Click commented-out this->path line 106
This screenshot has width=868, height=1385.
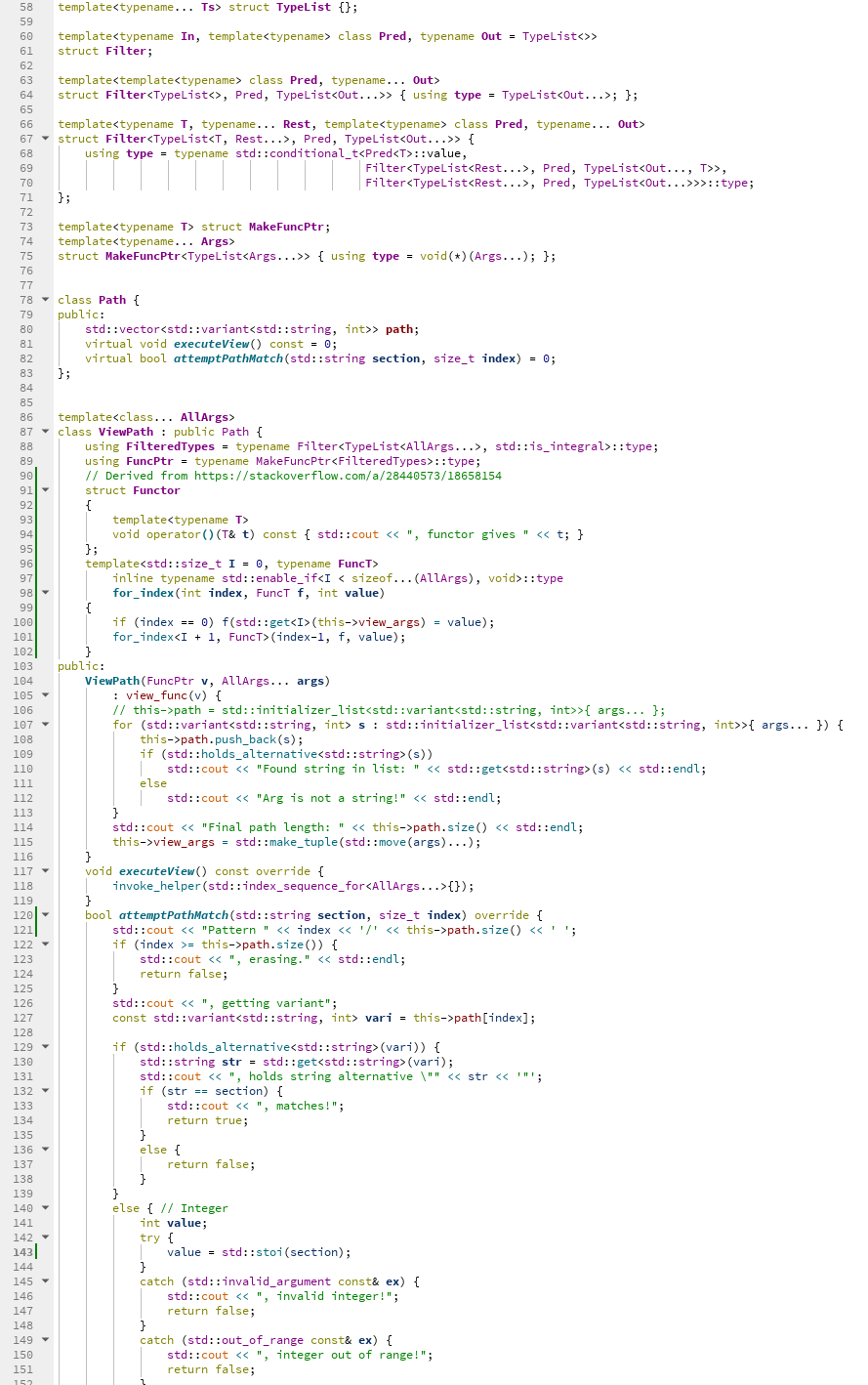(x=389, y=710)
